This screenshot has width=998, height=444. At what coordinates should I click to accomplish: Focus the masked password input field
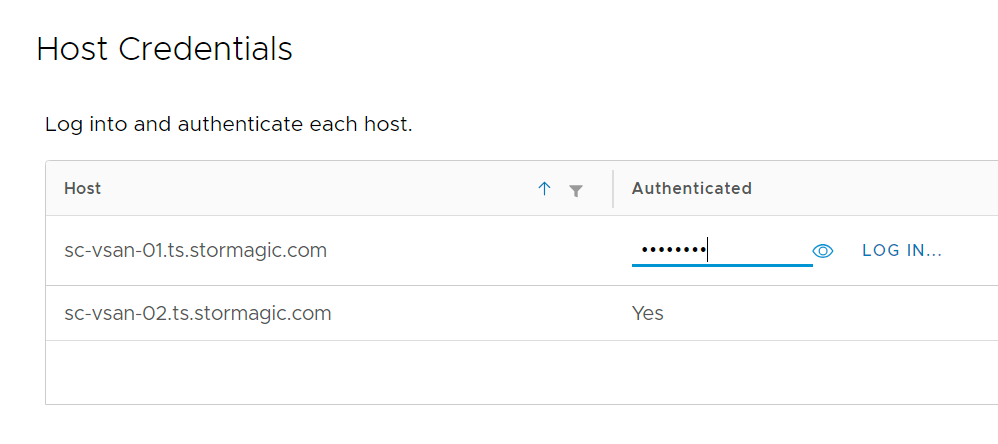(722, 251)
